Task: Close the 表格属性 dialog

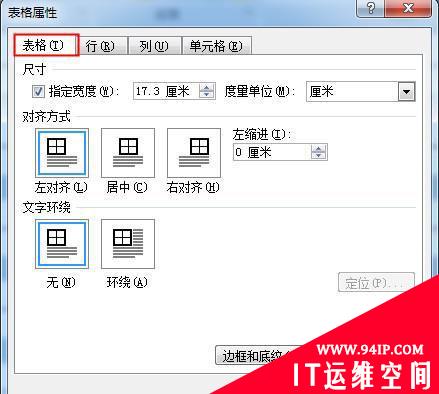Action: (408, 8)
